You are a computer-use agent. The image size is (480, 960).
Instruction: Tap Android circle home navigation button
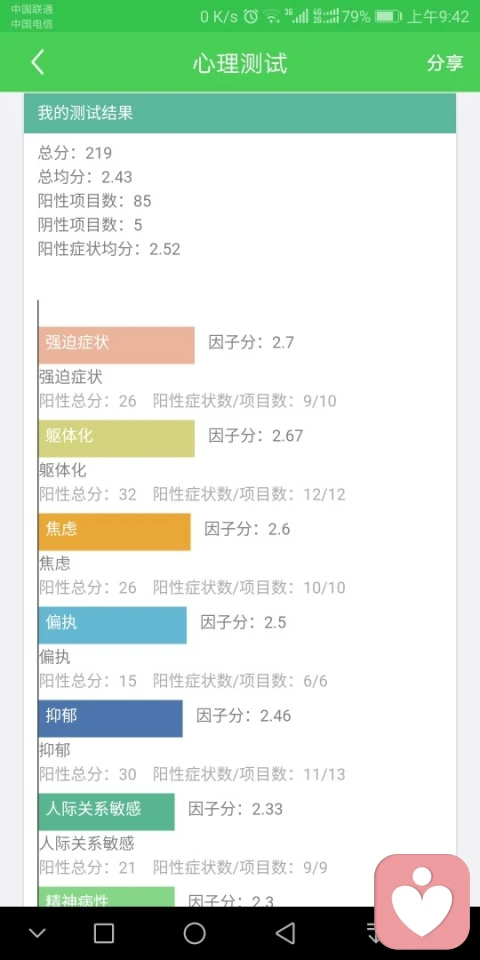point(195,933)
